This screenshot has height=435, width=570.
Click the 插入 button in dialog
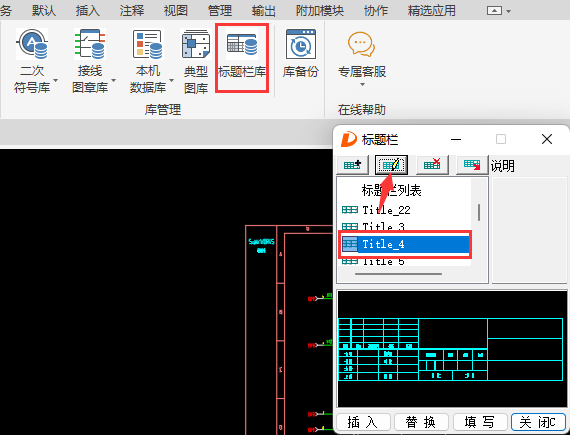[363, 422]
